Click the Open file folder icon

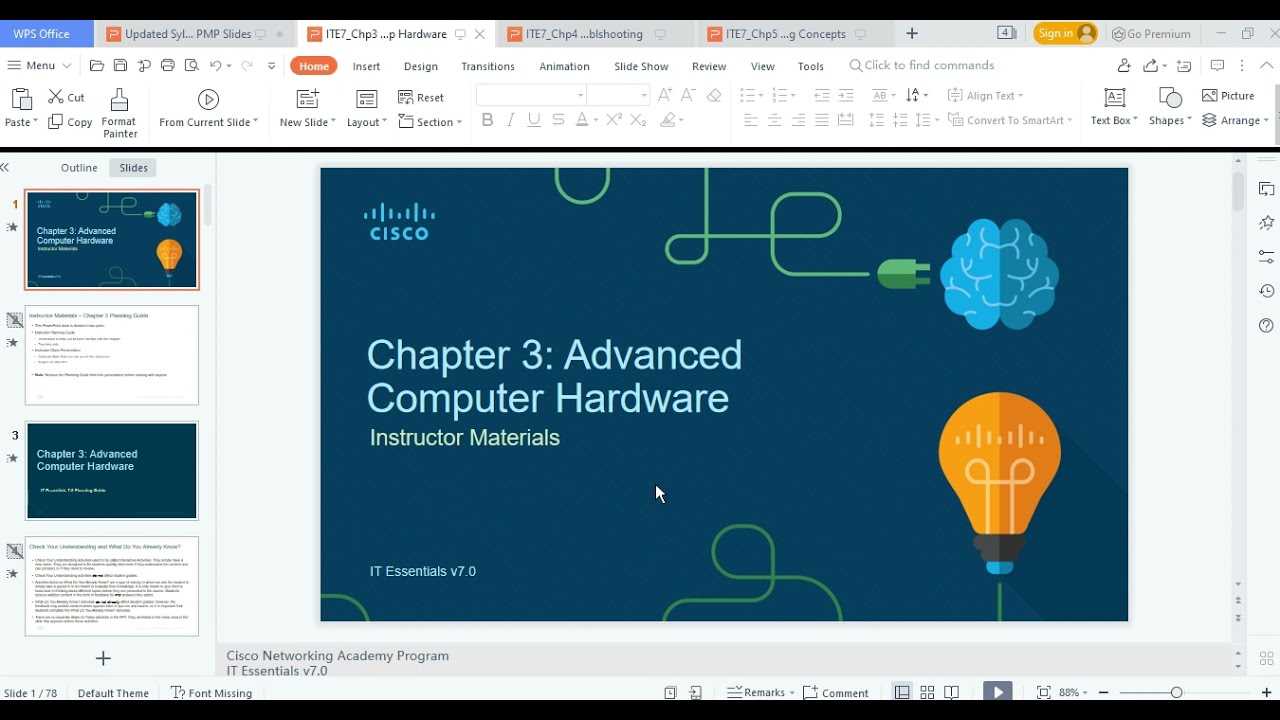[x=96, y=66]
